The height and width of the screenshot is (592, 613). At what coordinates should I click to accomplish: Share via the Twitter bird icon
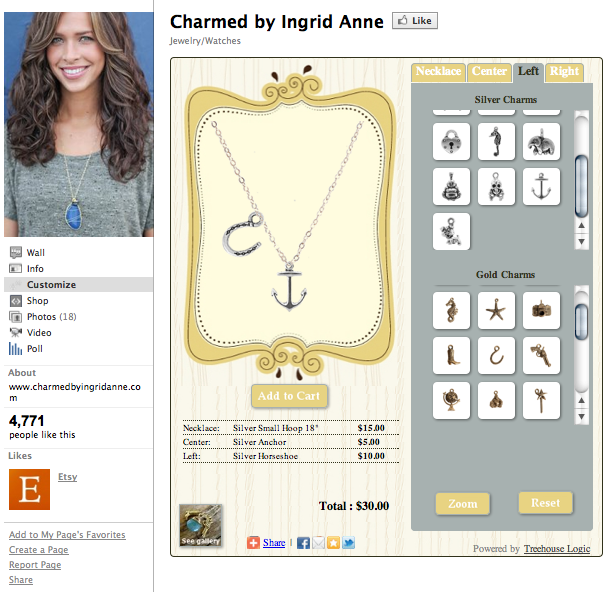coord(348,543)
